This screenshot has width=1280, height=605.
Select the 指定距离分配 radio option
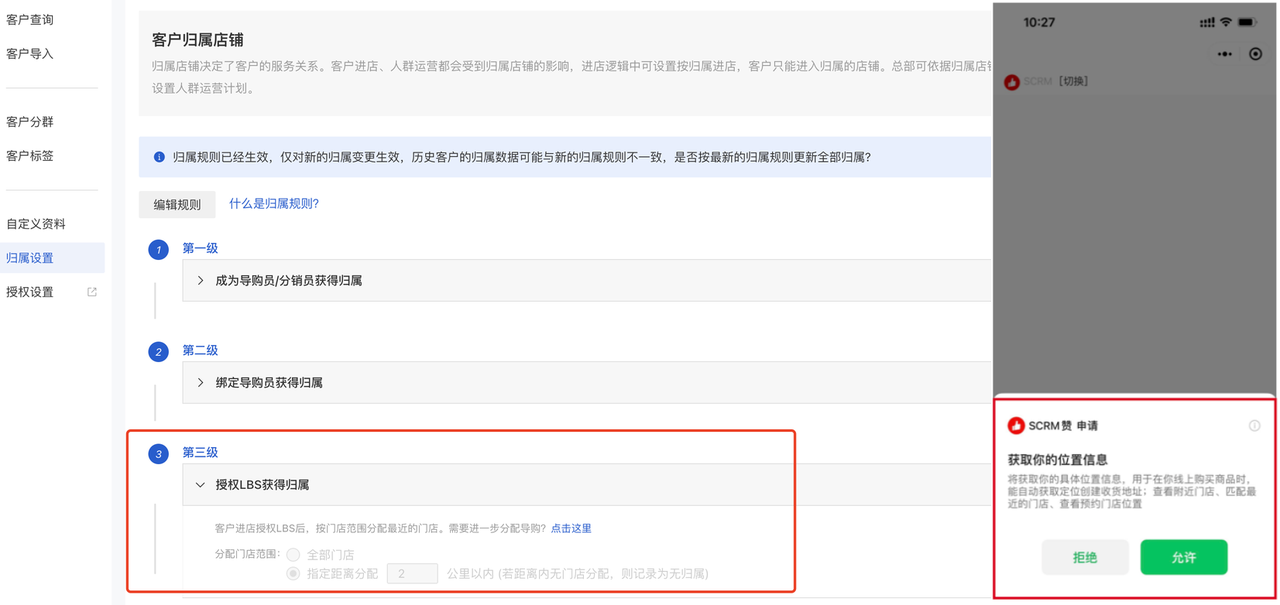point(293,574)
